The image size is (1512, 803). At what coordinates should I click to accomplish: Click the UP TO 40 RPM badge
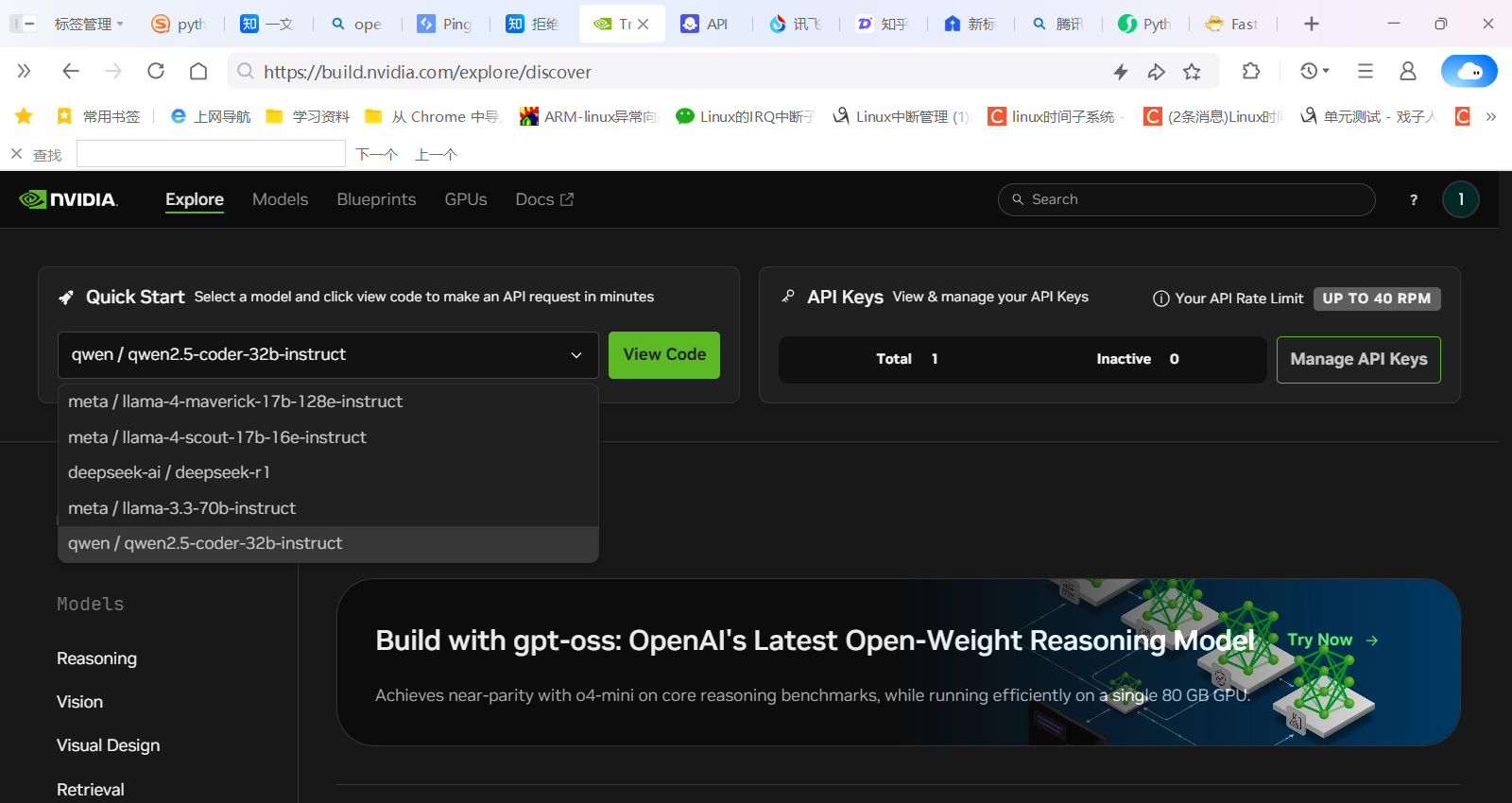click(x=1377, y=299)
